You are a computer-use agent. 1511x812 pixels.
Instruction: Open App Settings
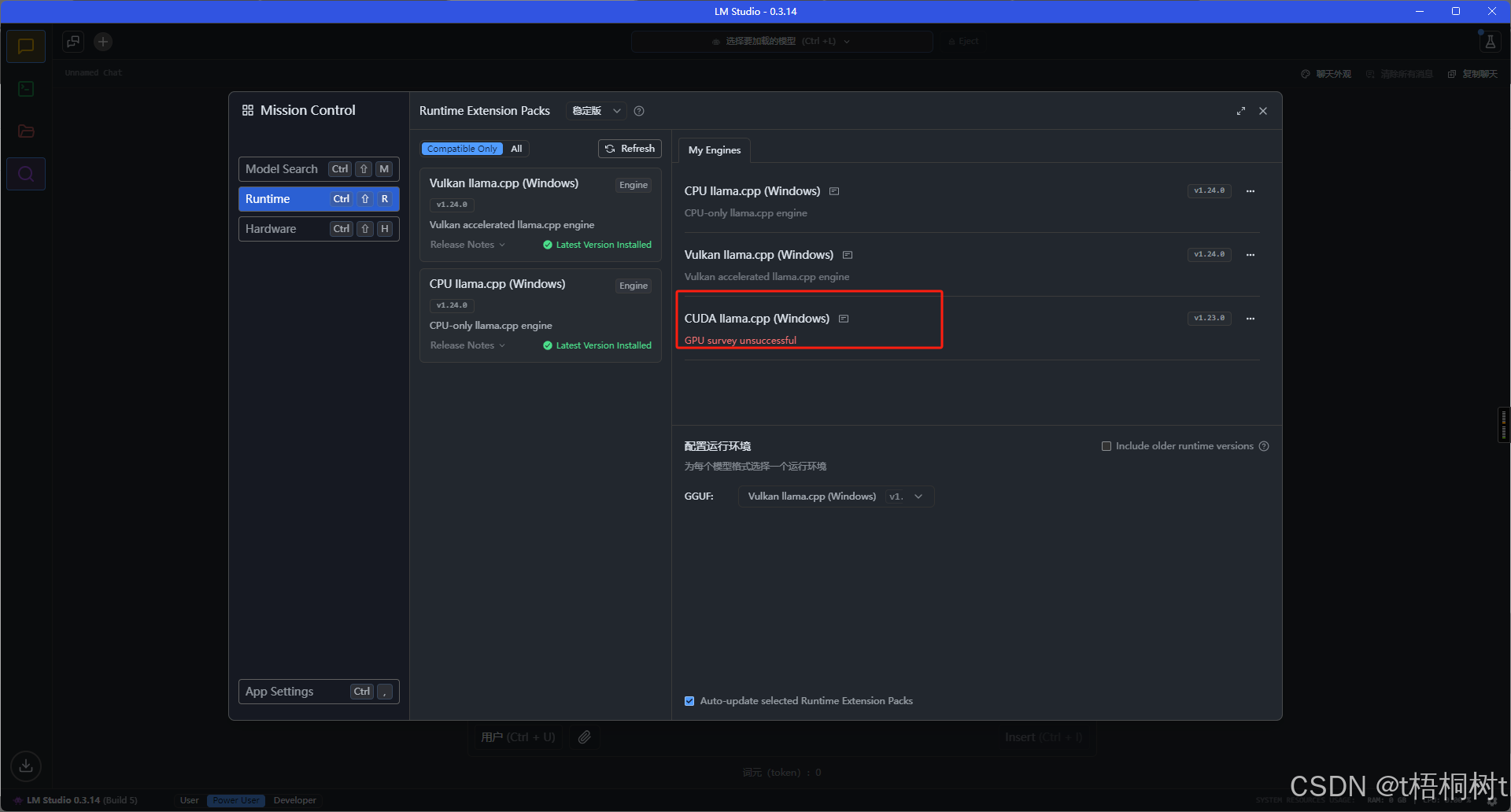[x=319, y=692]
